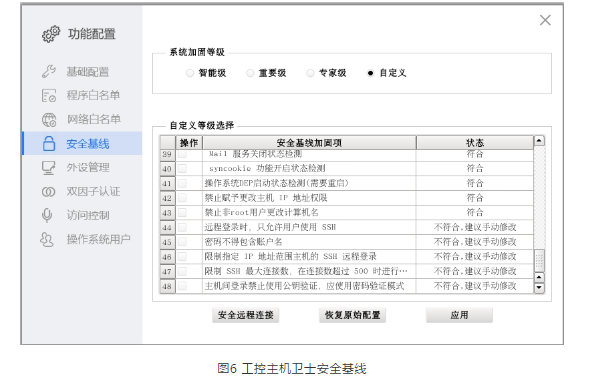Tick row 45 密码不得包含账户名 checkbox
591x386 pixels.
click(182, 242)
